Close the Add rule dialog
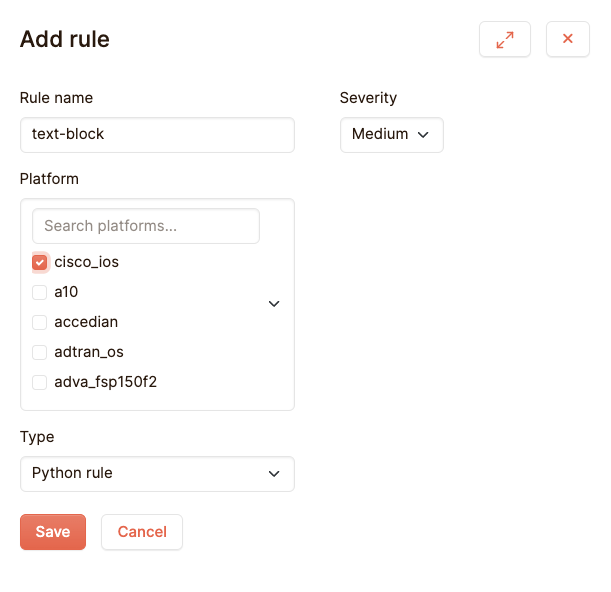This screenshot has width=611, height=592. coord(567,39)
